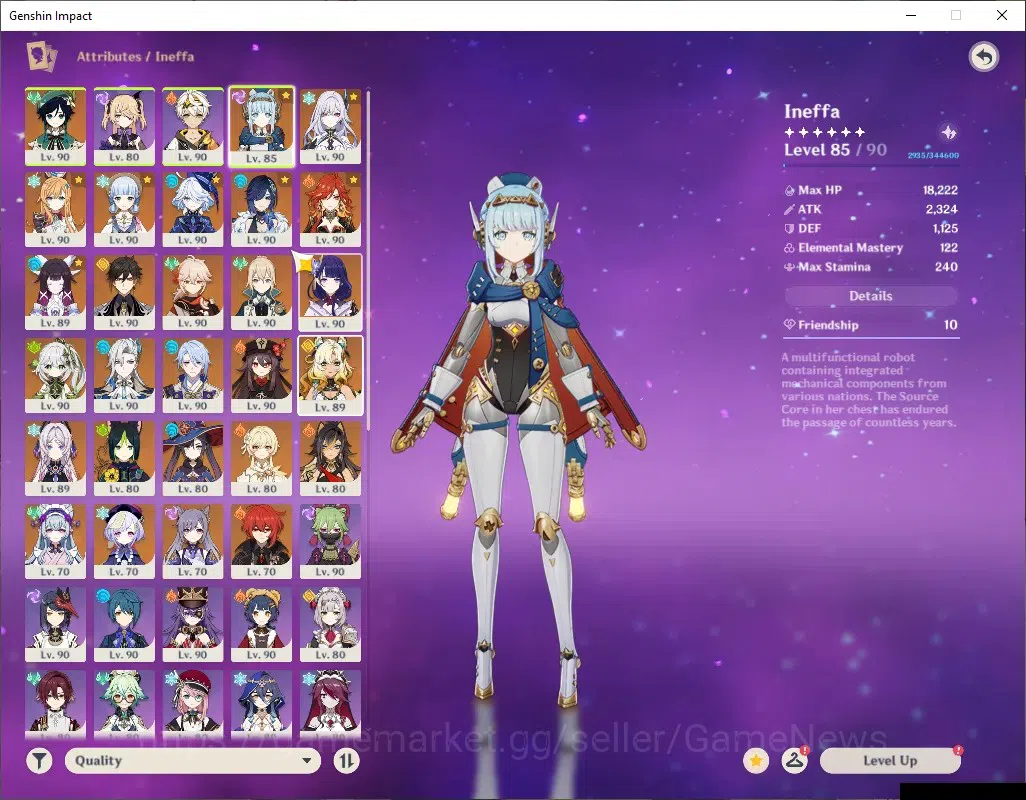Select Zhongli's Lv. 90 portrait

pyautogui.click(x=124, y=292)
